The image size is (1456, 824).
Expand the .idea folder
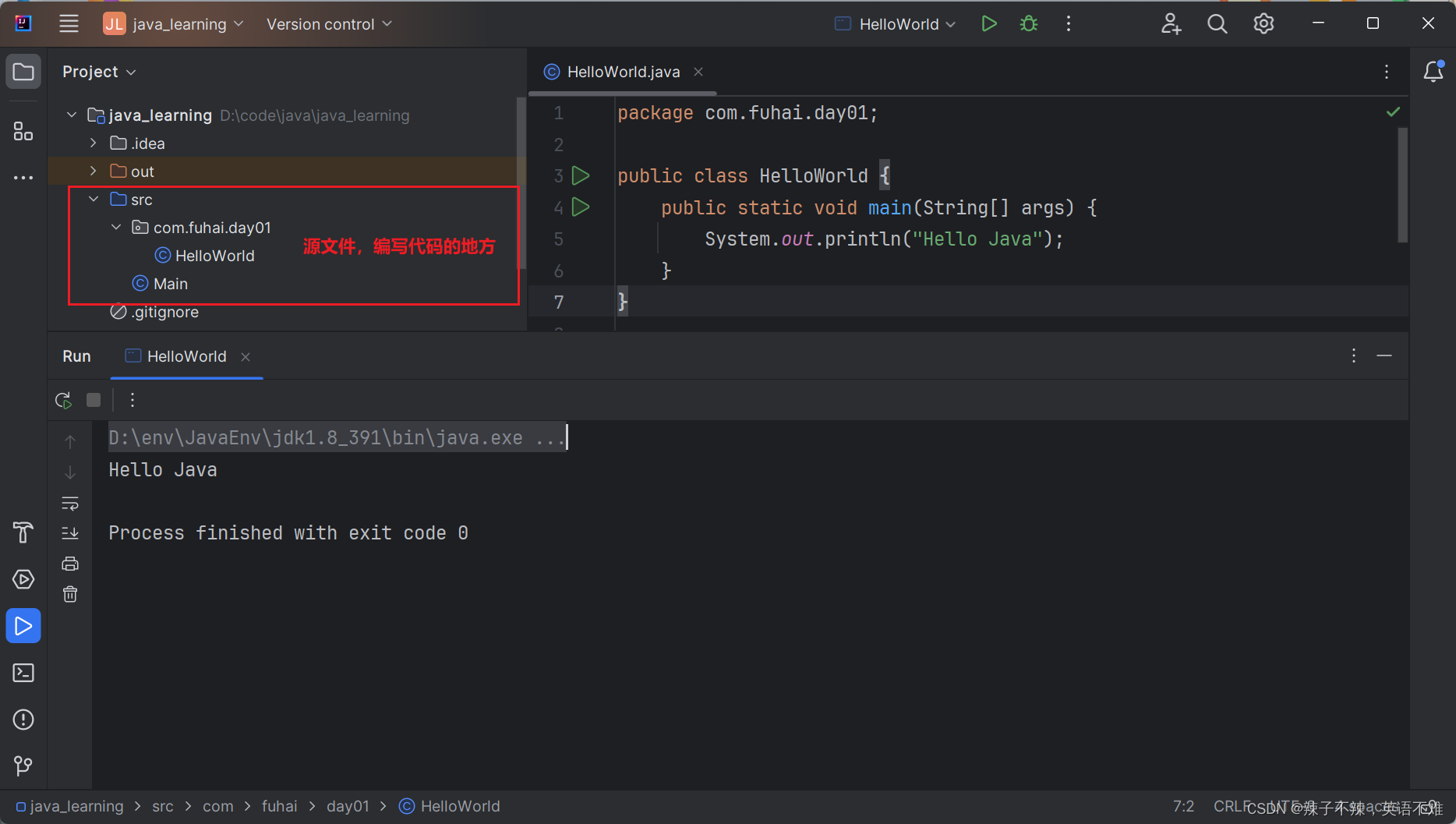94,143
